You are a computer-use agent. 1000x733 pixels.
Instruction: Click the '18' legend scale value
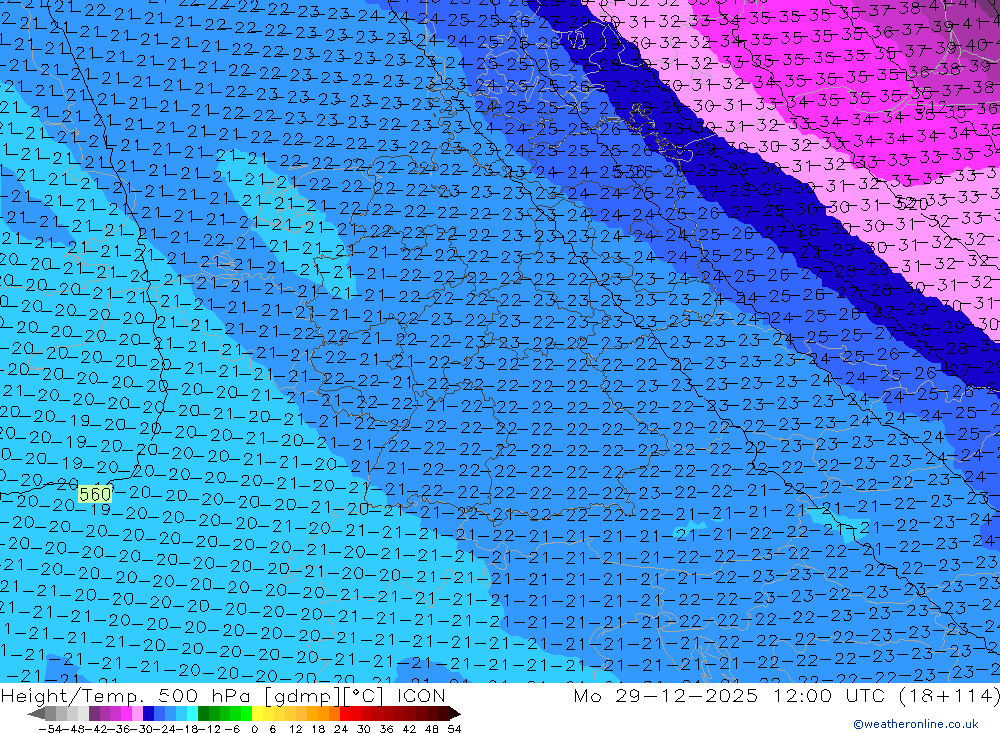(318, 729)
